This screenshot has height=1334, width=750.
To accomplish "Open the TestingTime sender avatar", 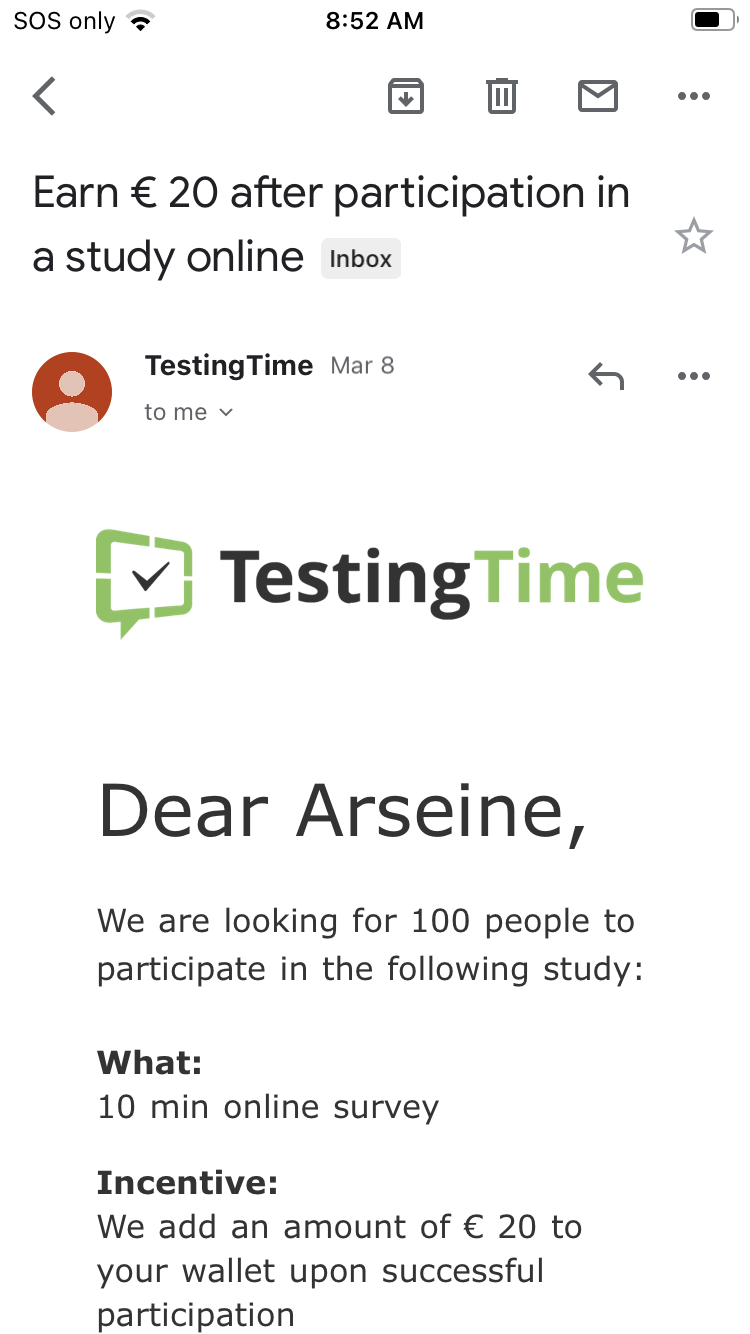I will [x=72, y=392].
